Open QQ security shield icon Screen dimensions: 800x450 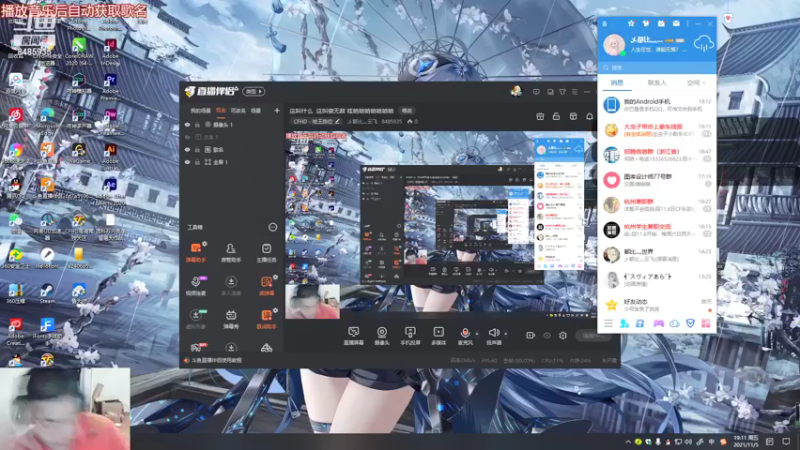(x=690, y=323)
